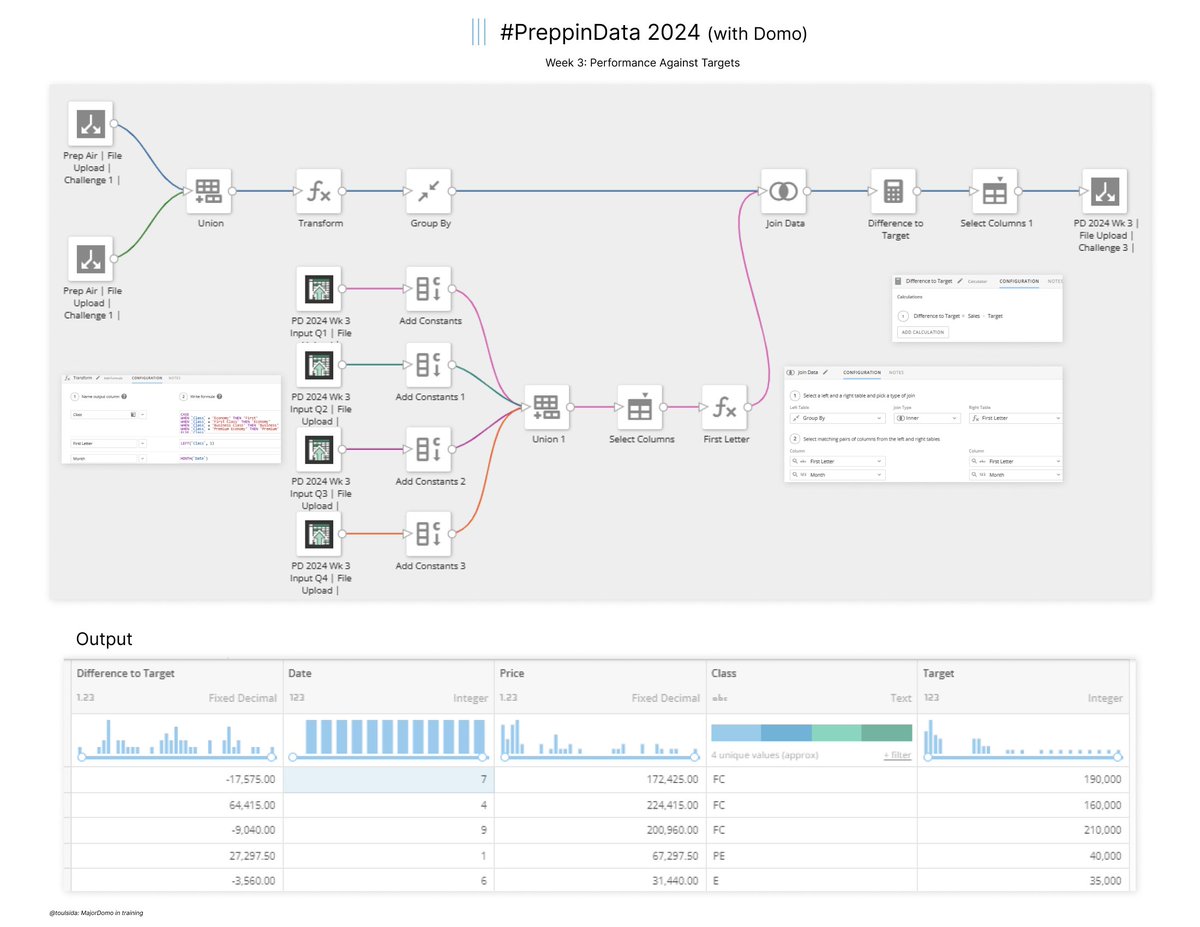The width and height of the screenshot is (1200, 927).
Task: Click the pencil icon beside Join Data title
Action: 825,372
